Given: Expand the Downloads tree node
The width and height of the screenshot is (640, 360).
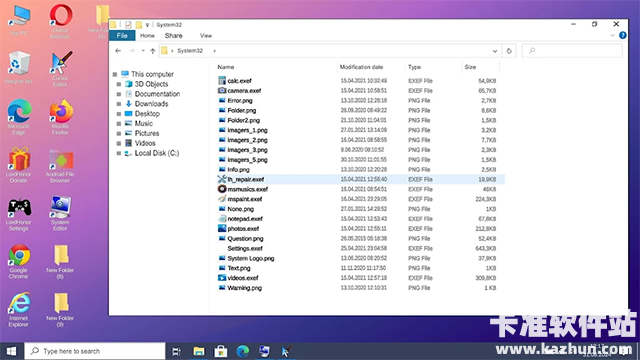Looking at the screenshot, I should tap(119, 104).
